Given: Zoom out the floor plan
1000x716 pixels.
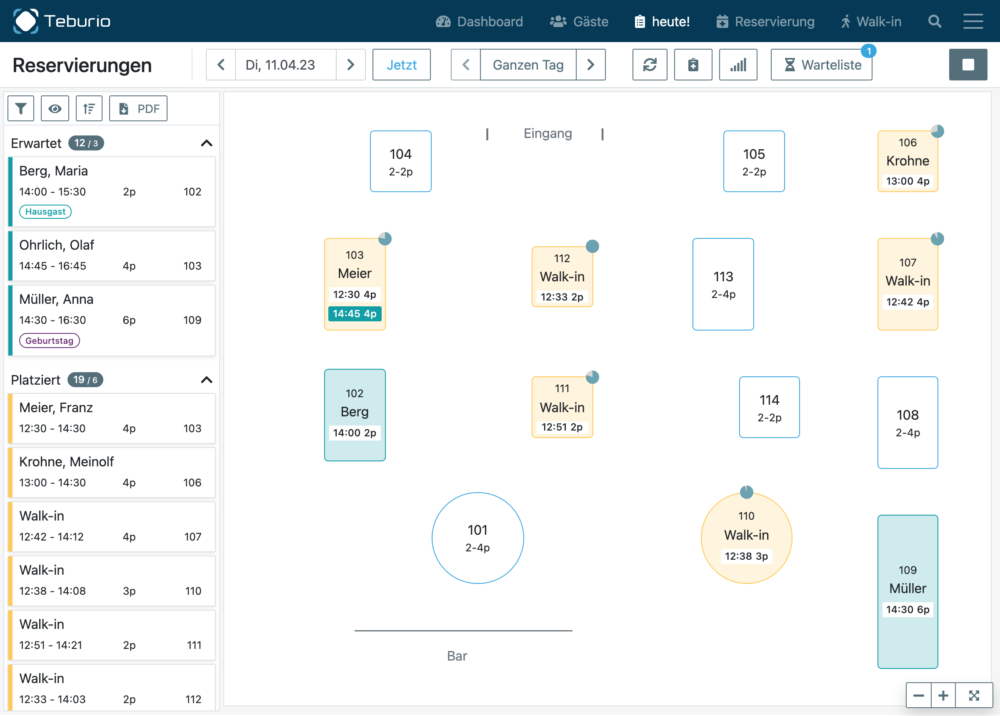Looking at the screenshot, I should click(919, 695).
